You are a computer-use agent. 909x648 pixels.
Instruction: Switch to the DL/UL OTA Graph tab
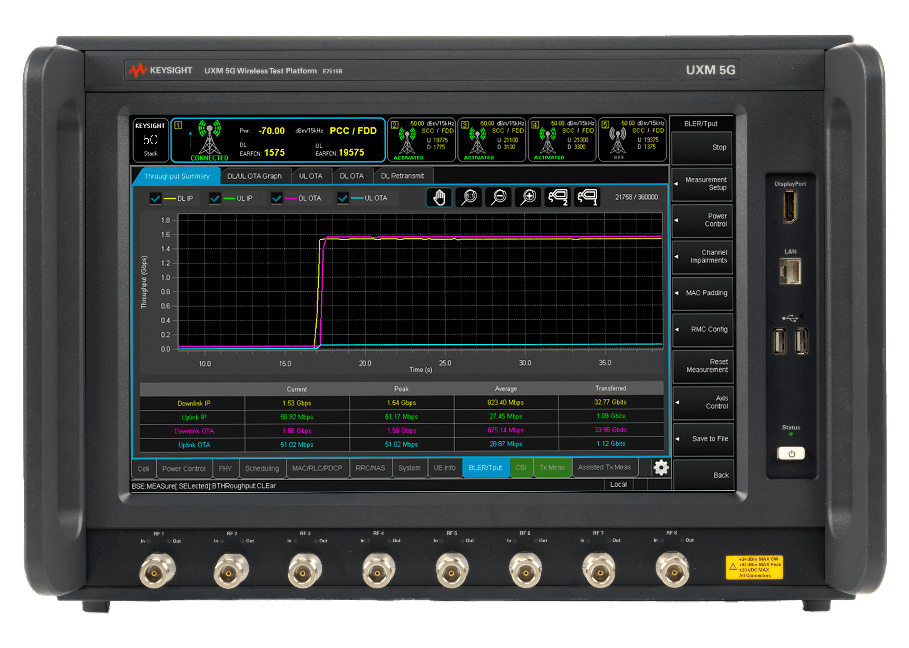[x=254, y=175]
